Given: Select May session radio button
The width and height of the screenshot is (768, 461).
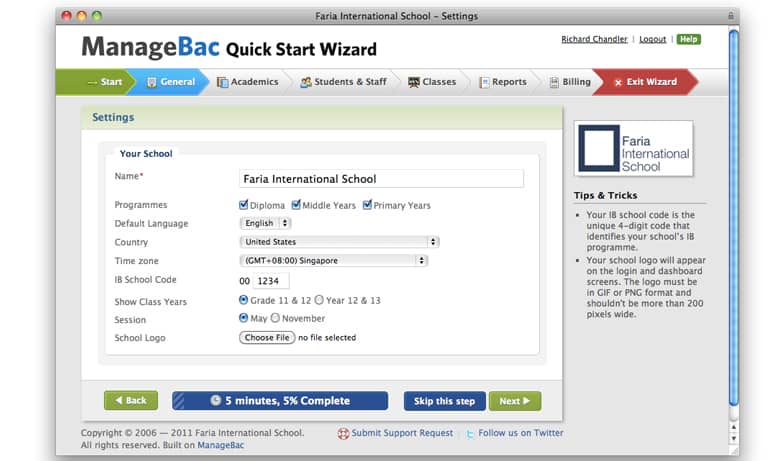Looking at the screenshot, I should pyautogui.click(x=243, y=317).
